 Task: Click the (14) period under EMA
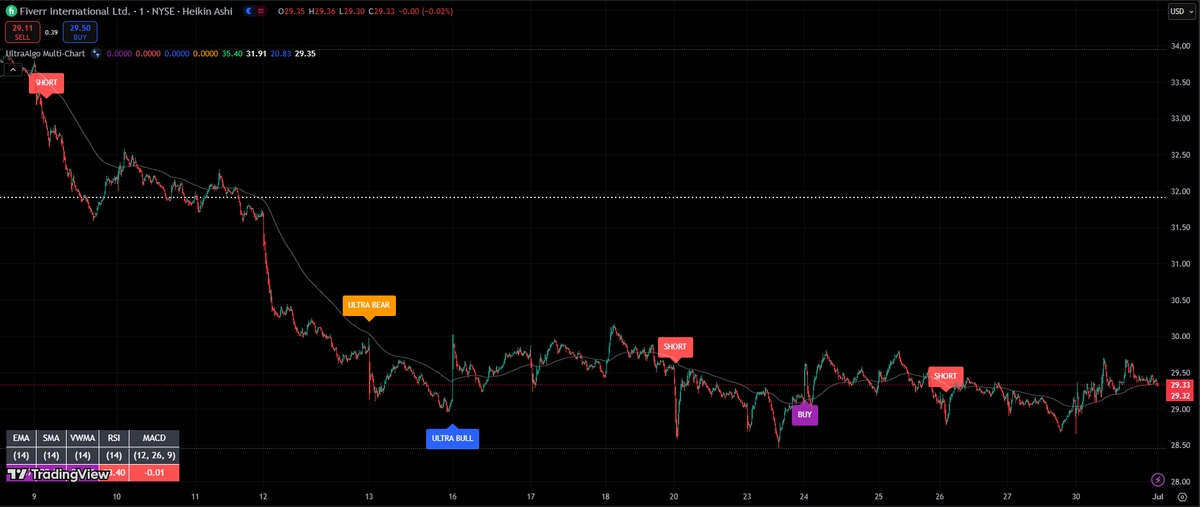21,456
